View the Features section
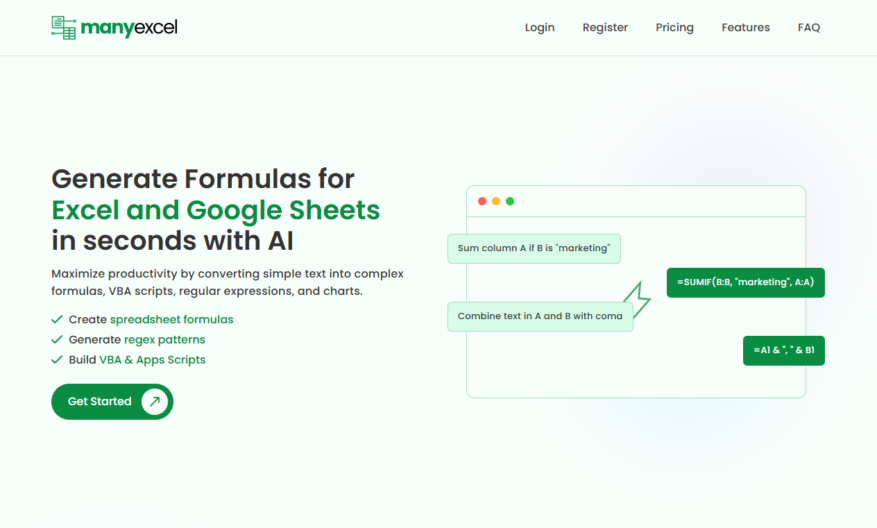The height and width of the screenshot is (528, 877). pos(746,27)
